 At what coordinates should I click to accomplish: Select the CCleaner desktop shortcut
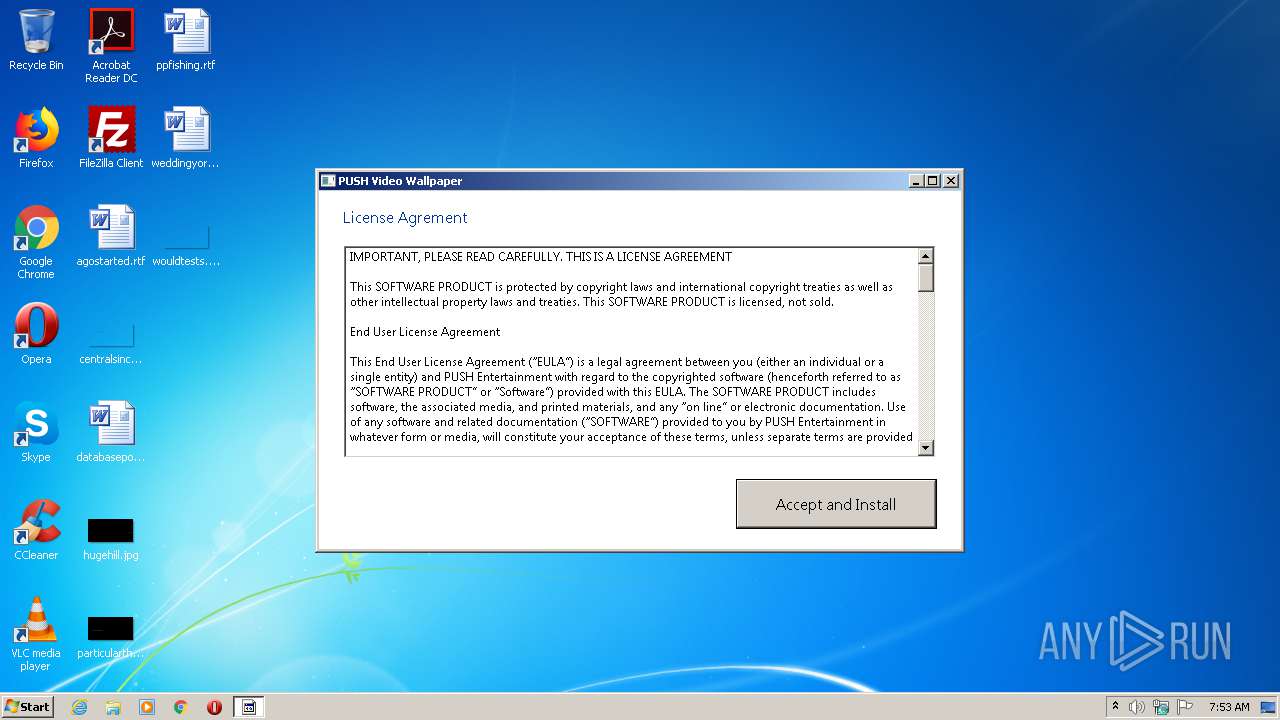pyautogui.click(x=36, y=530)
